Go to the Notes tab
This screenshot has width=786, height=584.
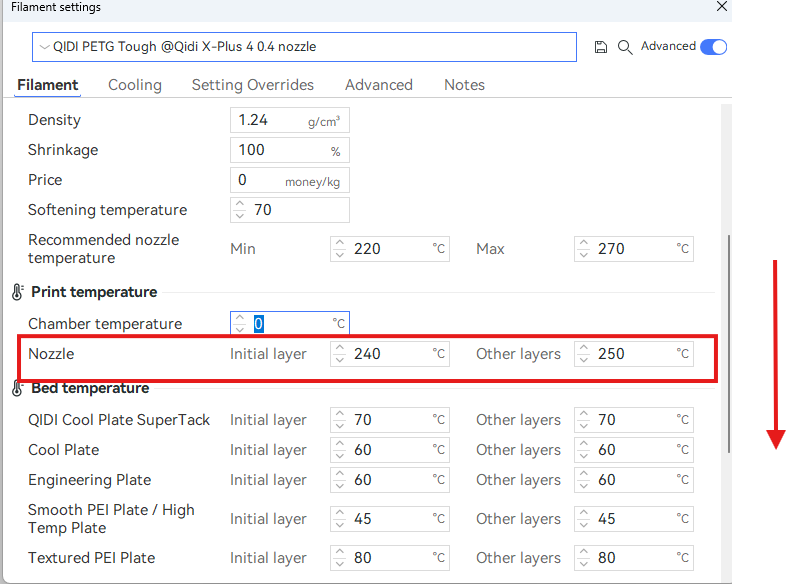pyautogui.click(x=464, y=85)
